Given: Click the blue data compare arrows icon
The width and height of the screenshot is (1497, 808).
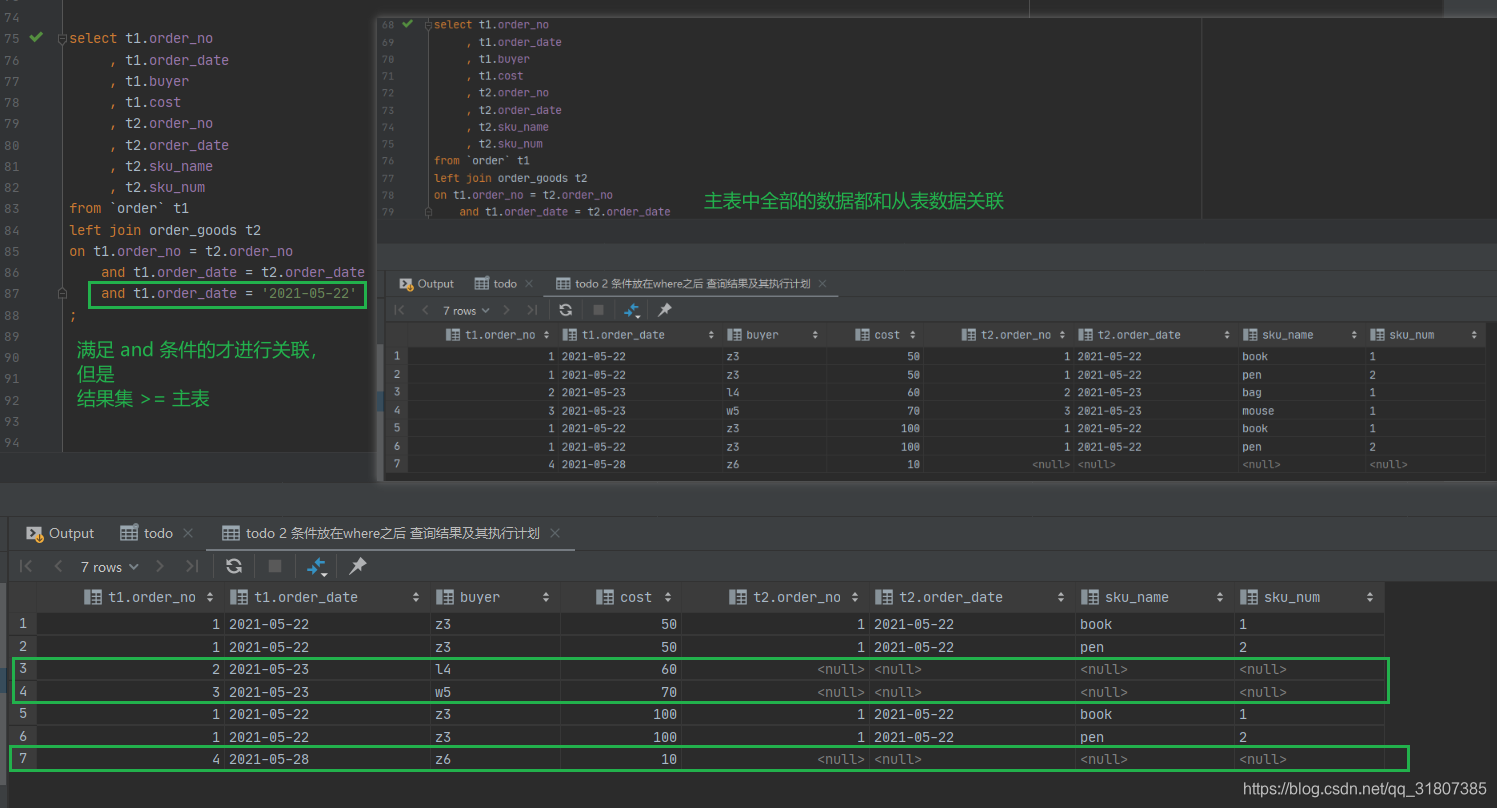Looking at the screenshot, I should [313, 565].
